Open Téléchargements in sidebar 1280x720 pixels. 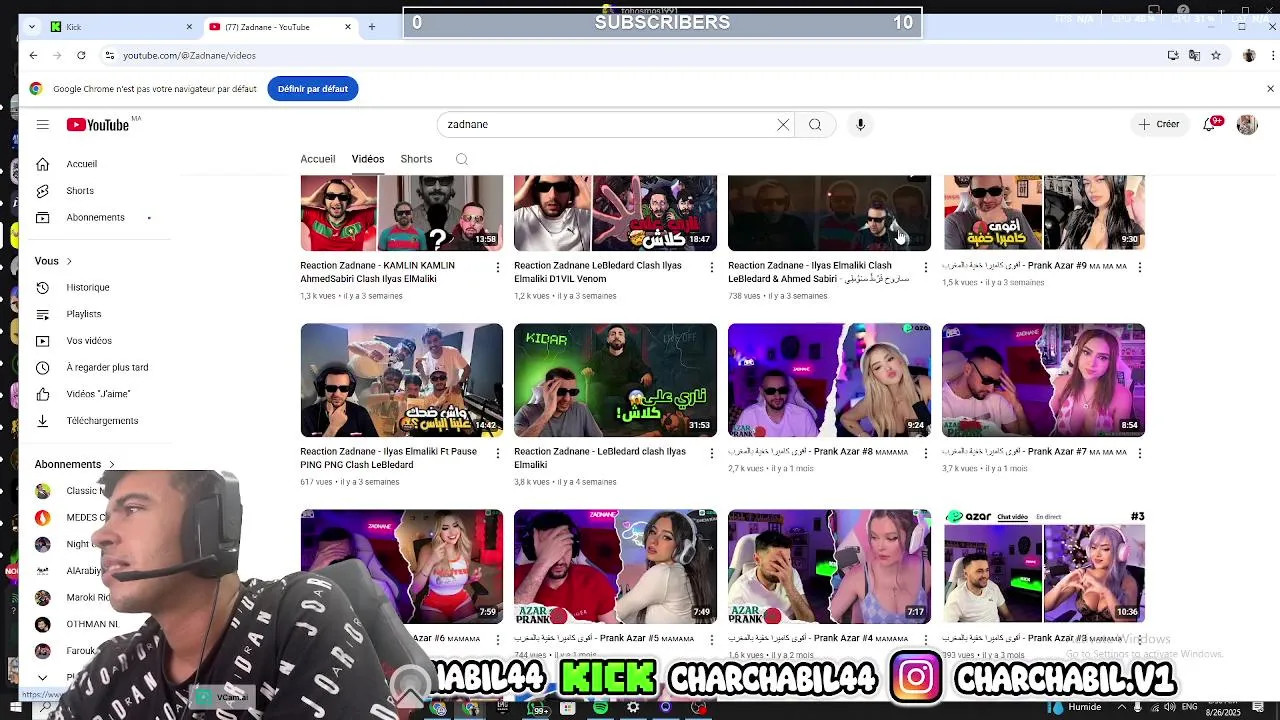[x=102, y=421]
